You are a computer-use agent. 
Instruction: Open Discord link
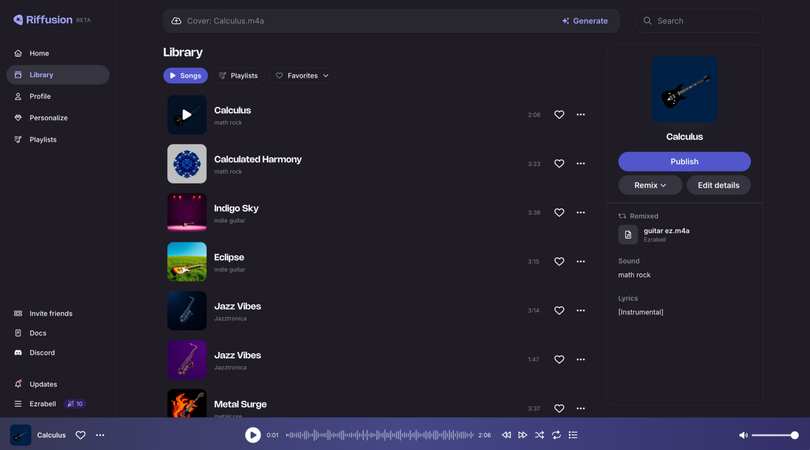pyautogui.click(x=42, y=353)
